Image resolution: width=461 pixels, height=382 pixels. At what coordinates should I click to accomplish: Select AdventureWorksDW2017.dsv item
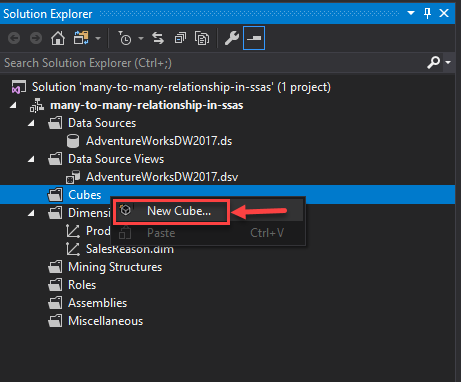tap(162, 177)
